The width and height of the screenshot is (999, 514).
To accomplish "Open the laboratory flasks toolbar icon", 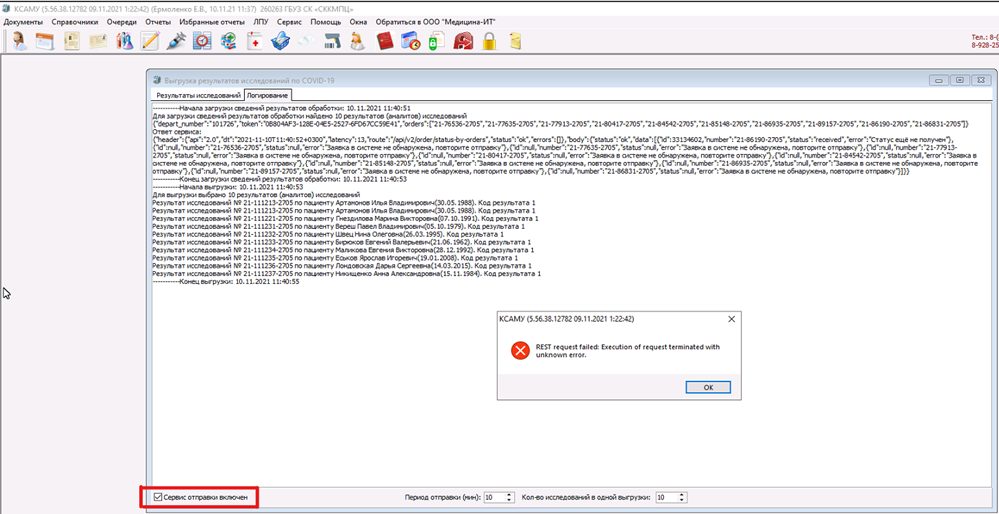I will tap(124, 41).
